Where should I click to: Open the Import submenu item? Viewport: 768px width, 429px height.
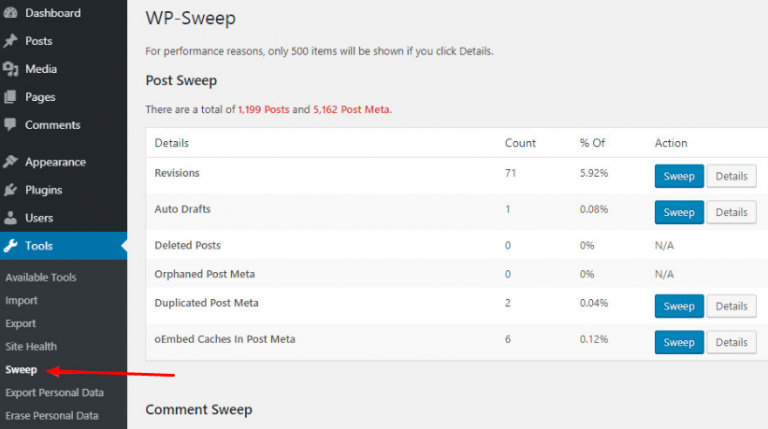(21, 300)
